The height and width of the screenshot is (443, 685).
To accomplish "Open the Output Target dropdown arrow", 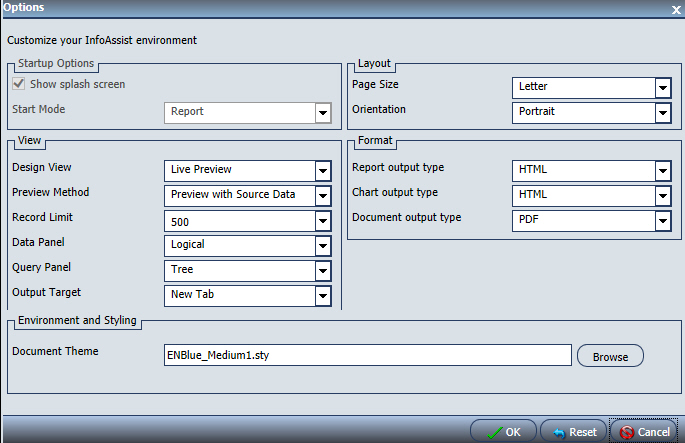I will (323, 296).
